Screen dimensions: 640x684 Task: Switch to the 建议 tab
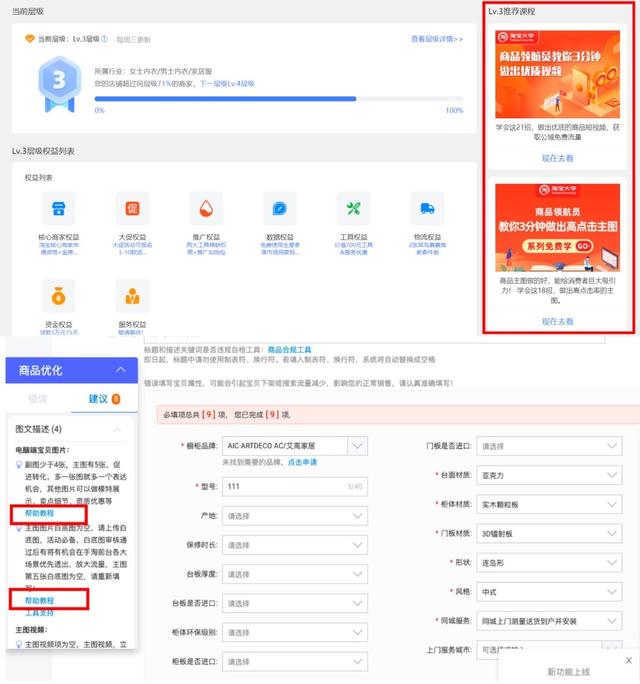pos(102,399)
